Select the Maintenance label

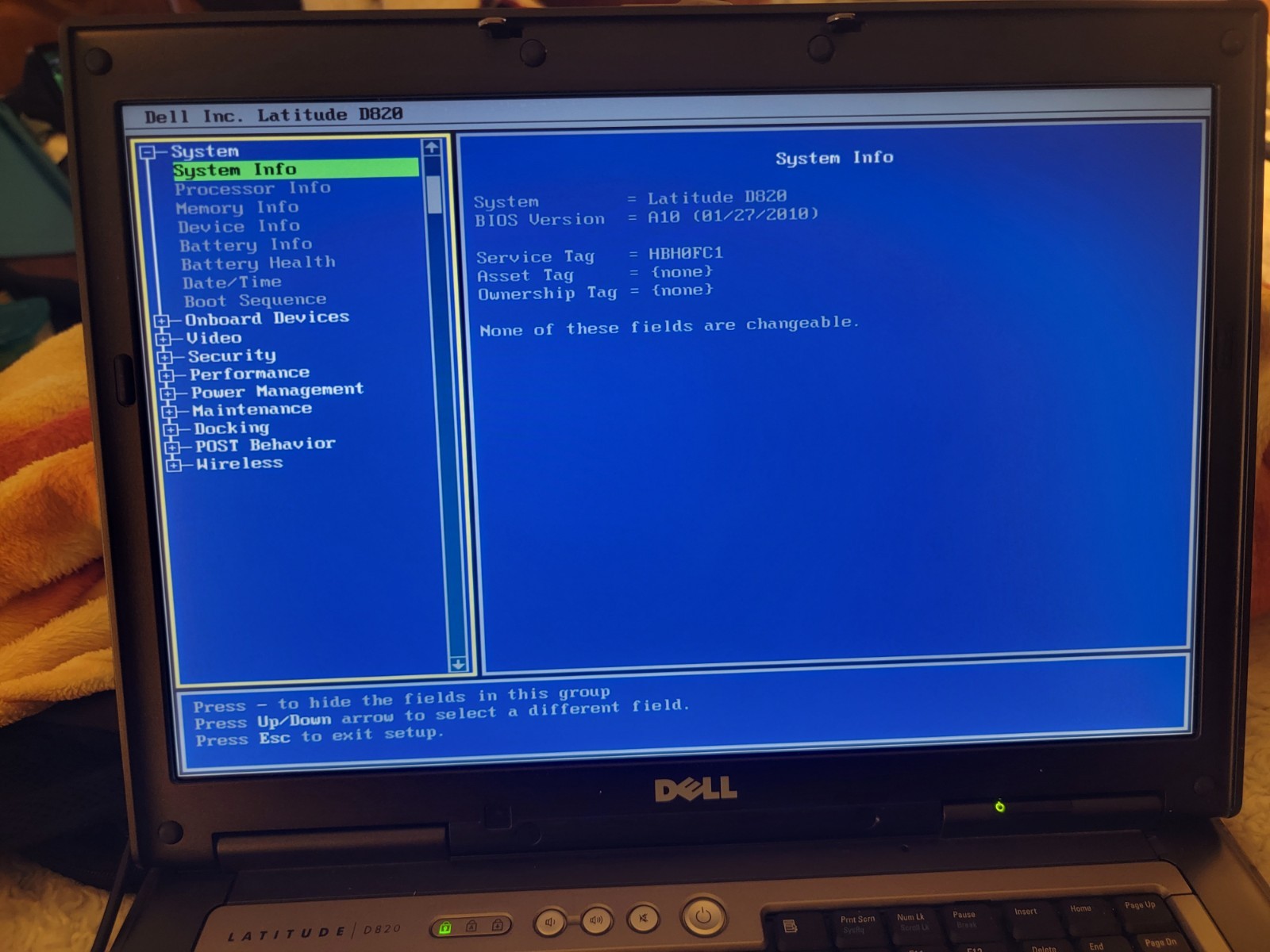click(x=252, y=410)
